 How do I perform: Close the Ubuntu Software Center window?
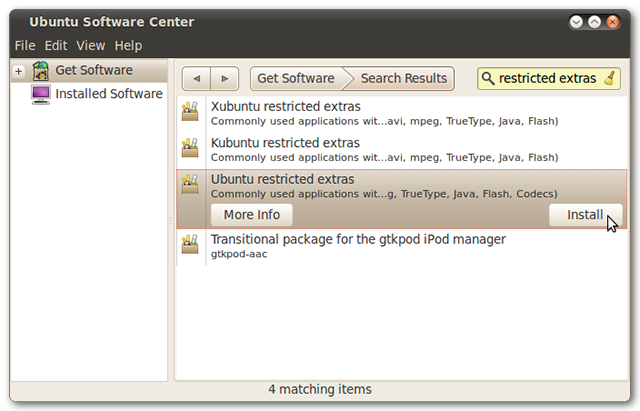click(612, 22)
